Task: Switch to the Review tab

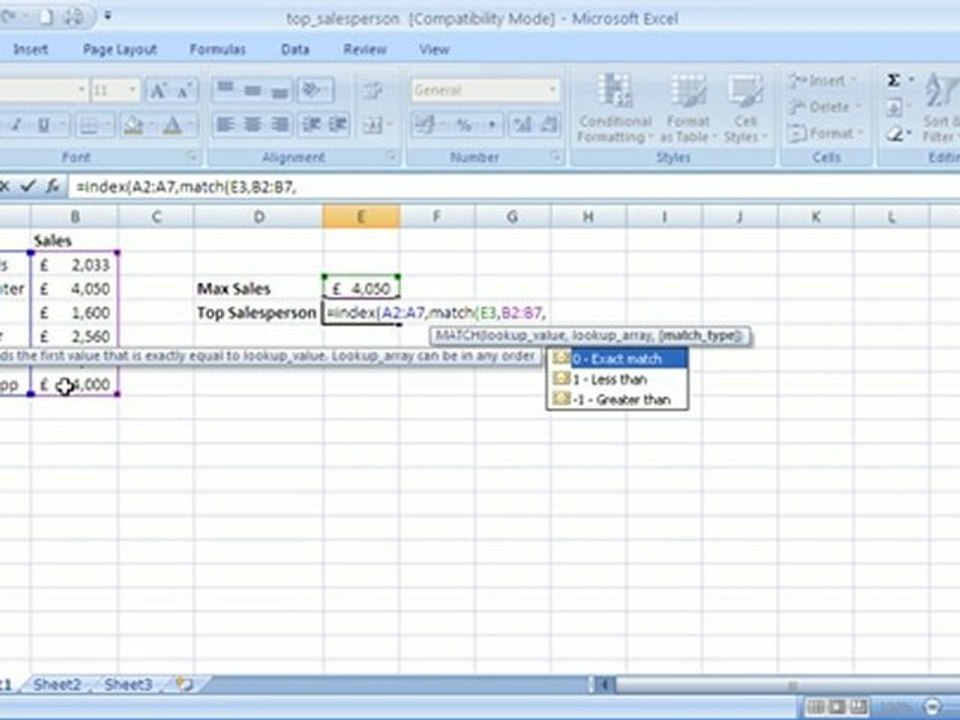Action: [365, 50]
